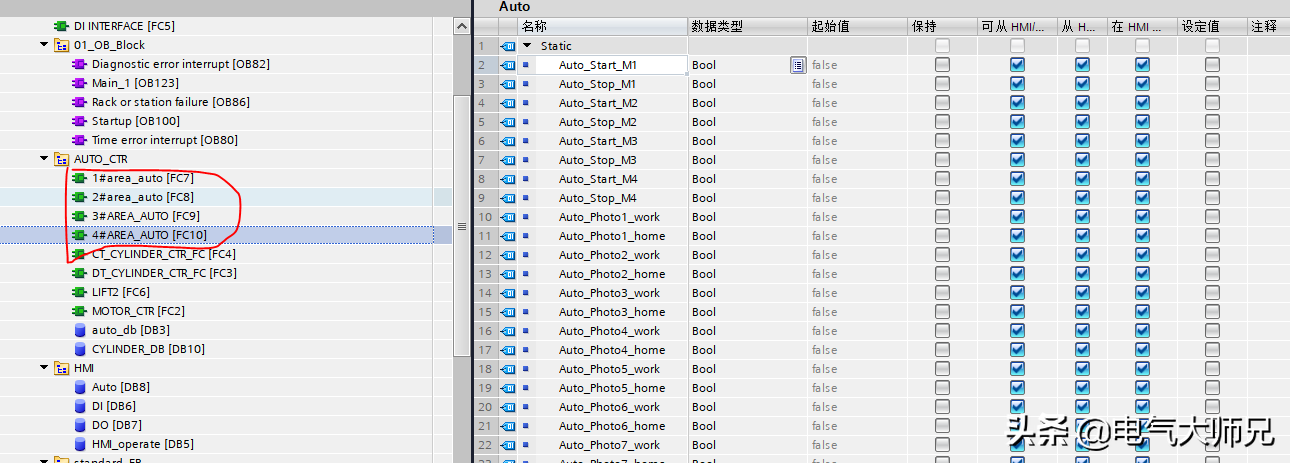The image size is (1290, 463).
Task: Click the DT_CYLINDER_CTR_FC [FC3] function icon
Action: click(x=80, y=273)
